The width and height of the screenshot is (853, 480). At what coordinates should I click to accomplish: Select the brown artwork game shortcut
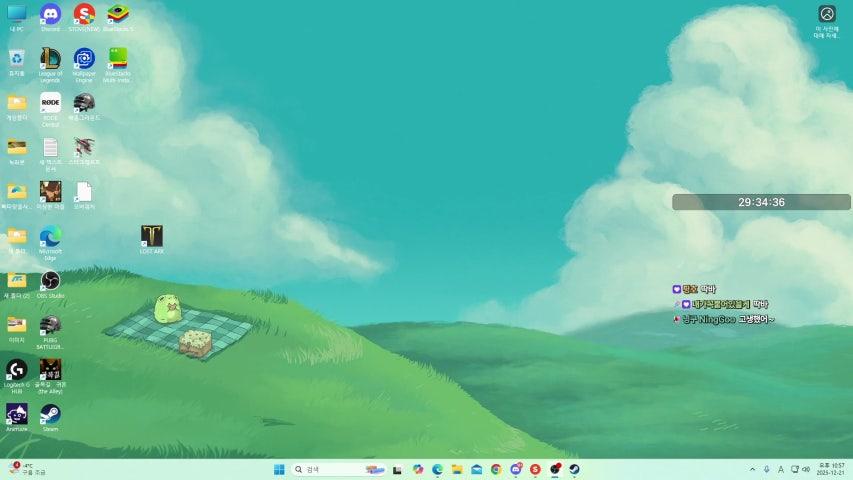(x=50, y=195)
